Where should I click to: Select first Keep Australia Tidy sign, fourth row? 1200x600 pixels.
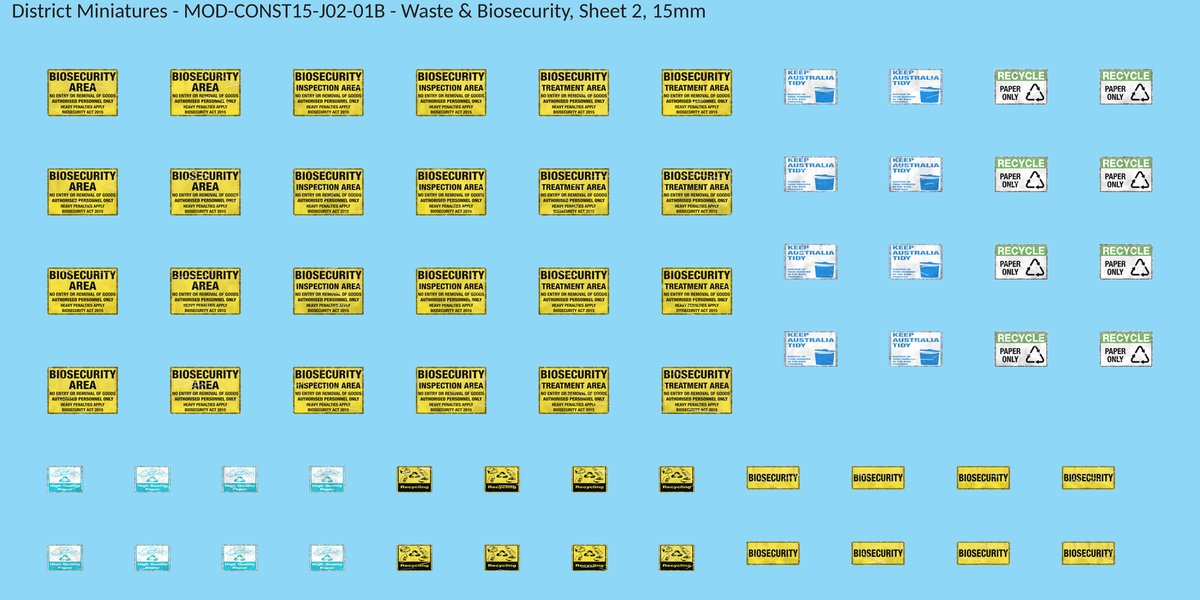811,350
